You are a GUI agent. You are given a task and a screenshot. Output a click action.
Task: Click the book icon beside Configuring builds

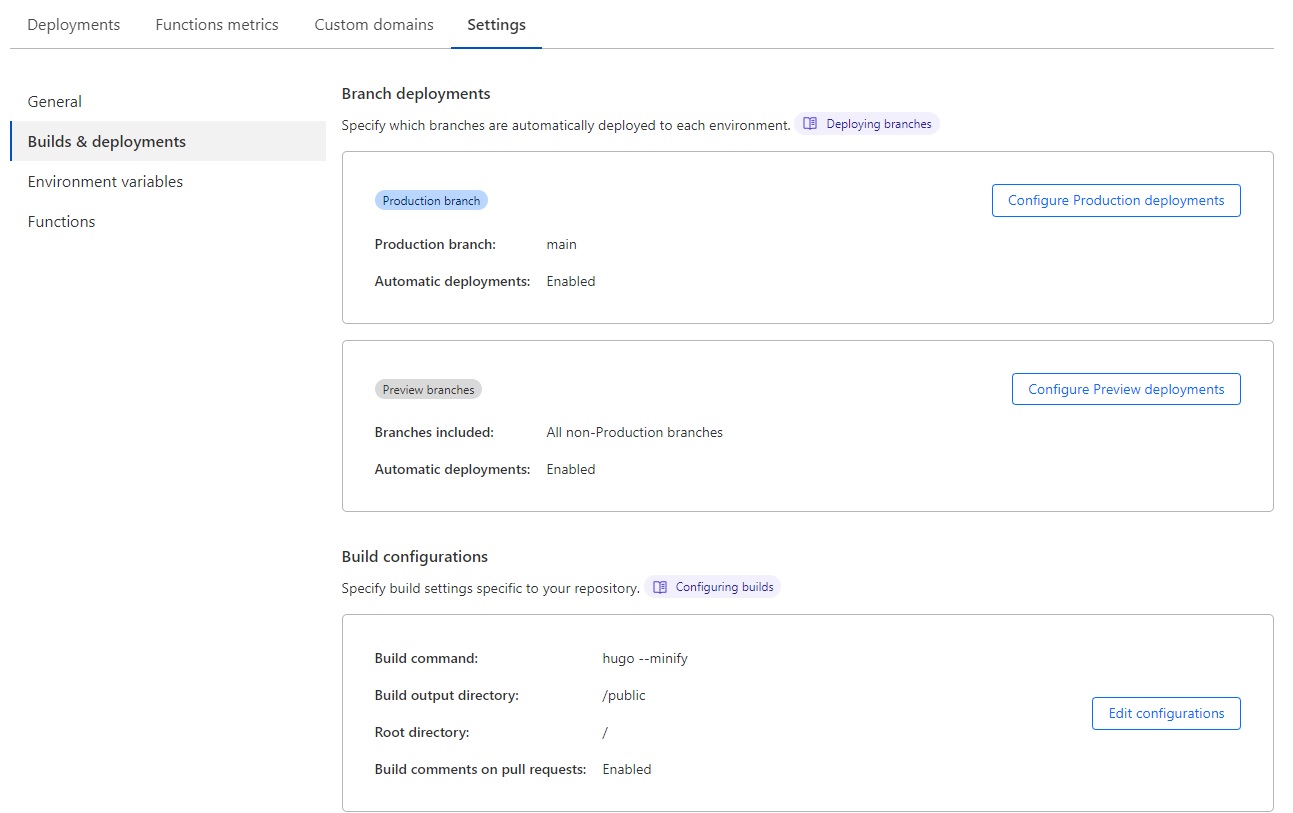pyautogui.click(x=660, y=587)
